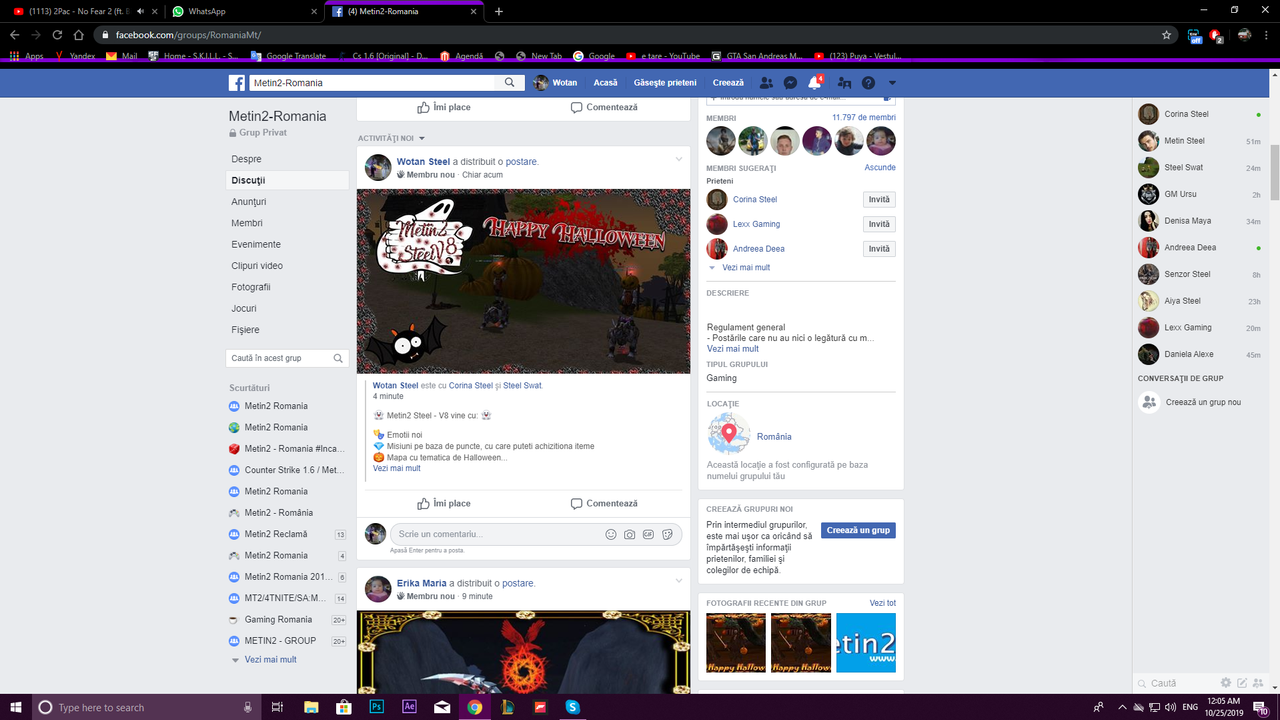Image resolution: width=1280 pixels, height=720 pixels.
Task: Insert an emoji into the comment box
Action: click(x=610, y=534)
